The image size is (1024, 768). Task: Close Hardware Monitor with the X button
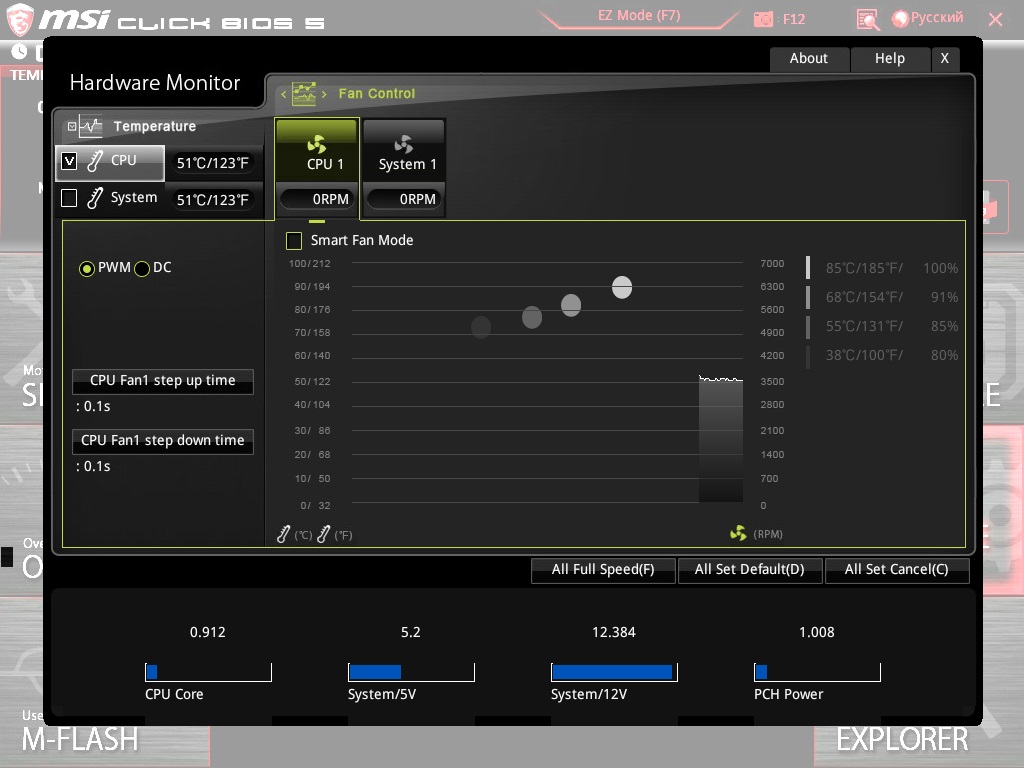click(944, 59)
